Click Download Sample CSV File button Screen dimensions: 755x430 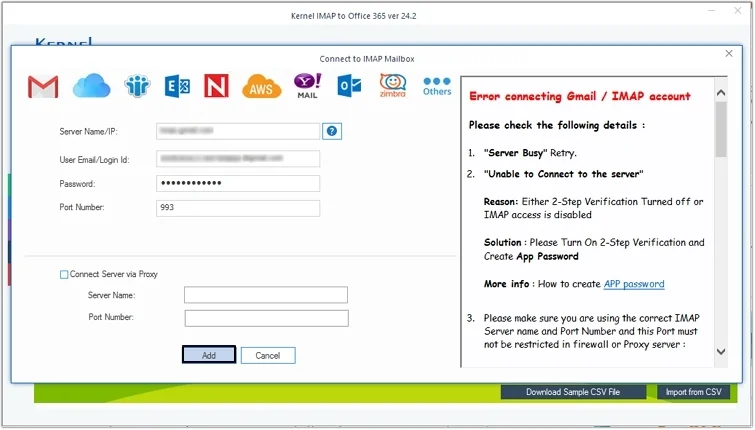(x=573, y=392)
